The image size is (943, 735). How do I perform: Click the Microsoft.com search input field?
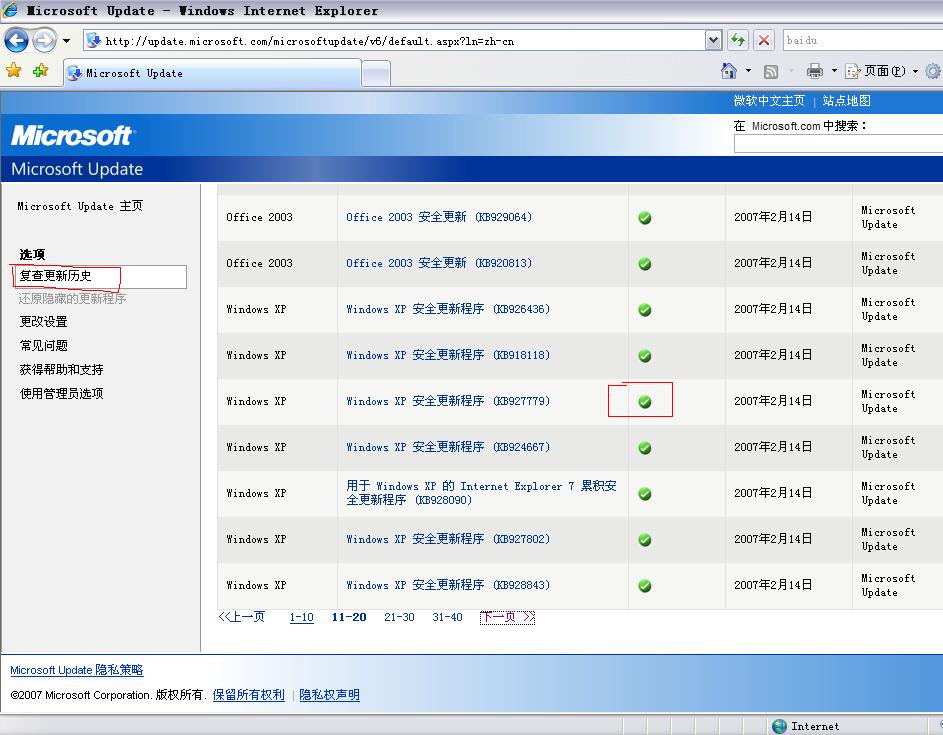tap(838, 144)
